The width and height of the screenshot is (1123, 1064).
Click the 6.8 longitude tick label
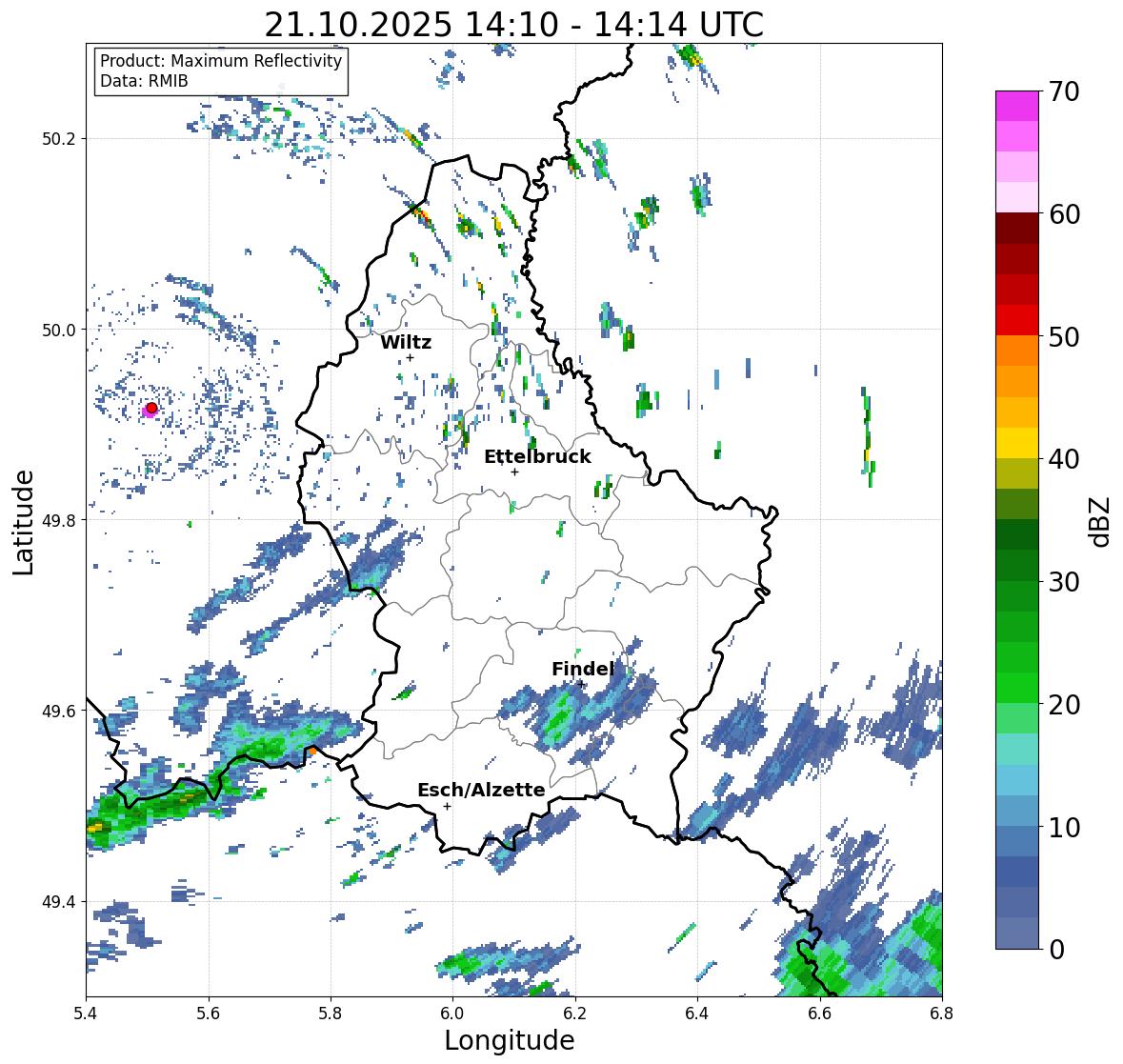click(942, 1014)
